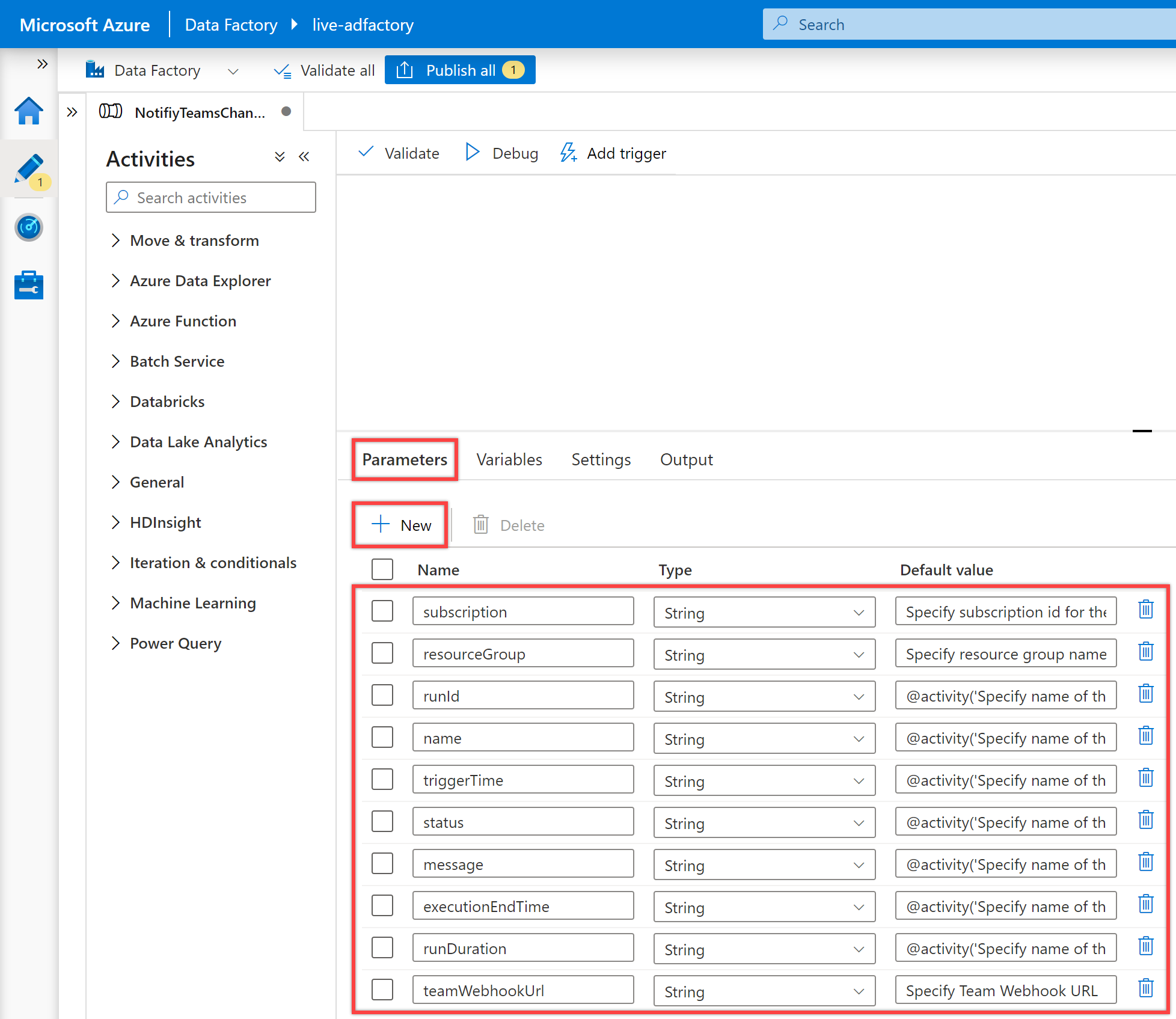This screenshot has width=1176, height=1019.
Task: Click the Data Factory home icon
Action: point(27,111)
